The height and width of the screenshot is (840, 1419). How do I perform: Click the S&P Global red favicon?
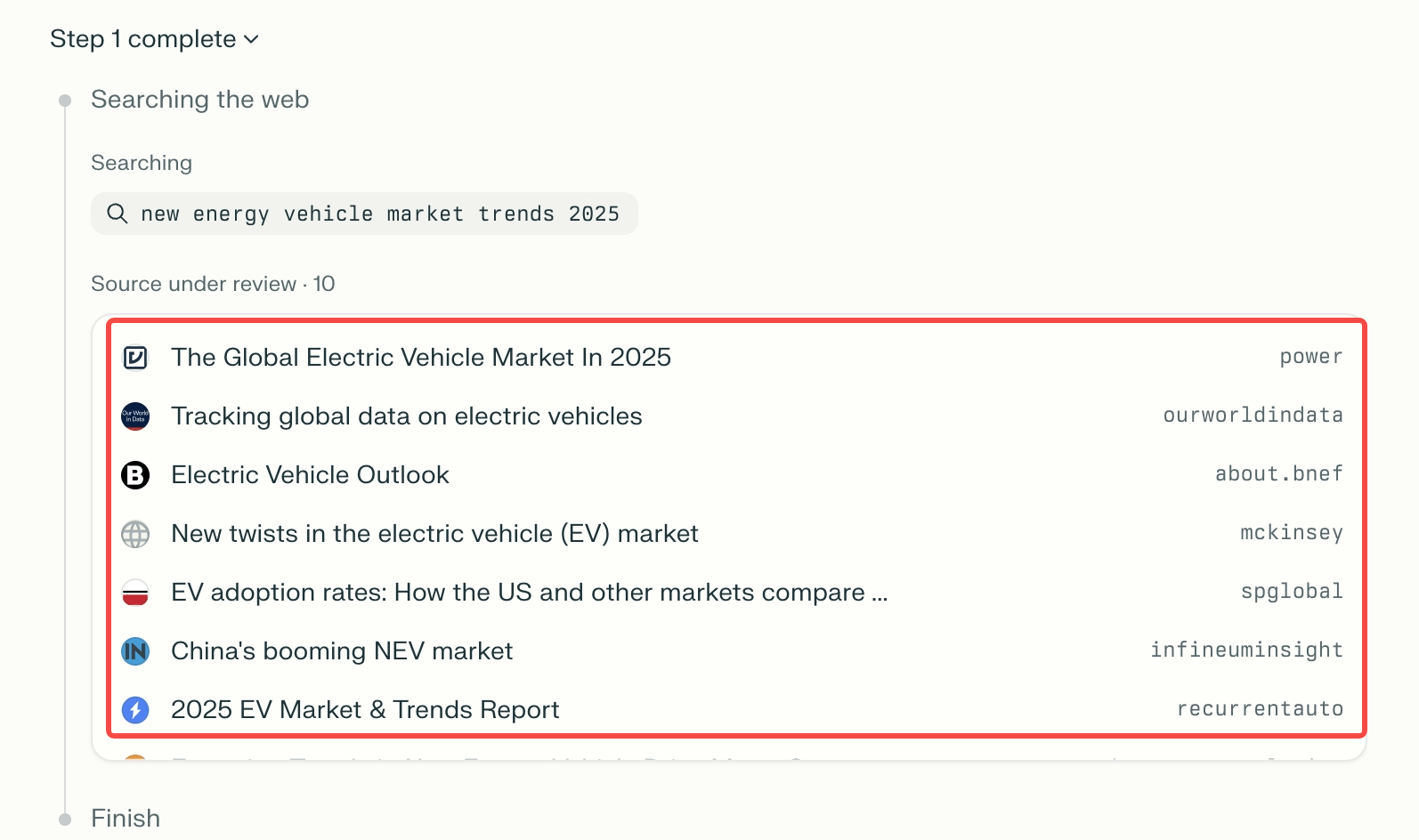[135, 593]
